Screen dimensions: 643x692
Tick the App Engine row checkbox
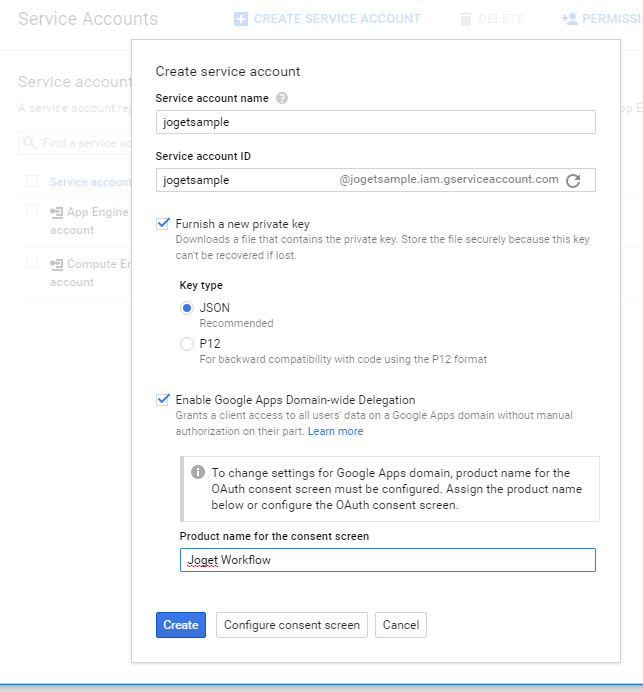(32, 211)
